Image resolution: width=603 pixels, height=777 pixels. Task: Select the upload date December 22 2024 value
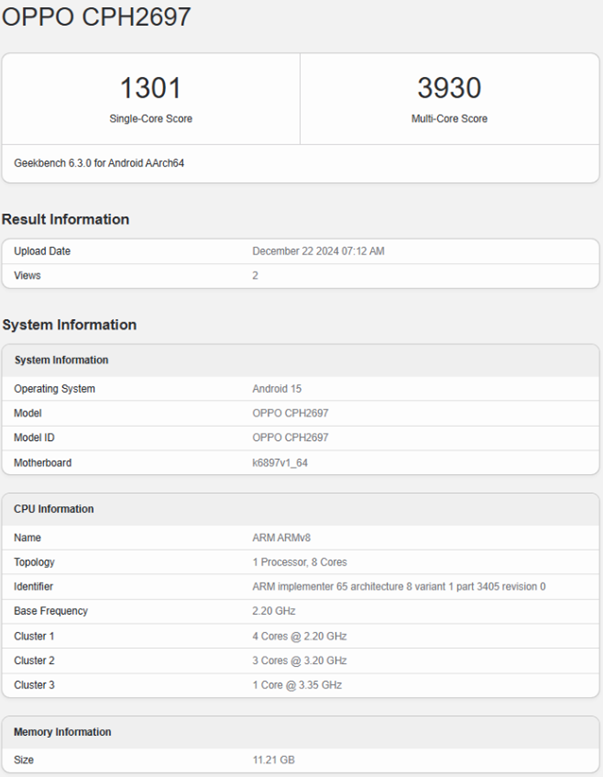tap(318, 251)
